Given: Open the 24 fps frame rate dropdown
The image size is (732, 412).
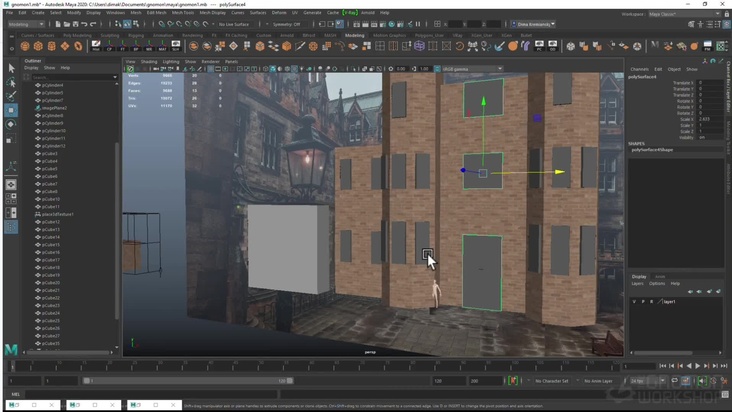Looking at the screenshot, I should pos(647,381).
